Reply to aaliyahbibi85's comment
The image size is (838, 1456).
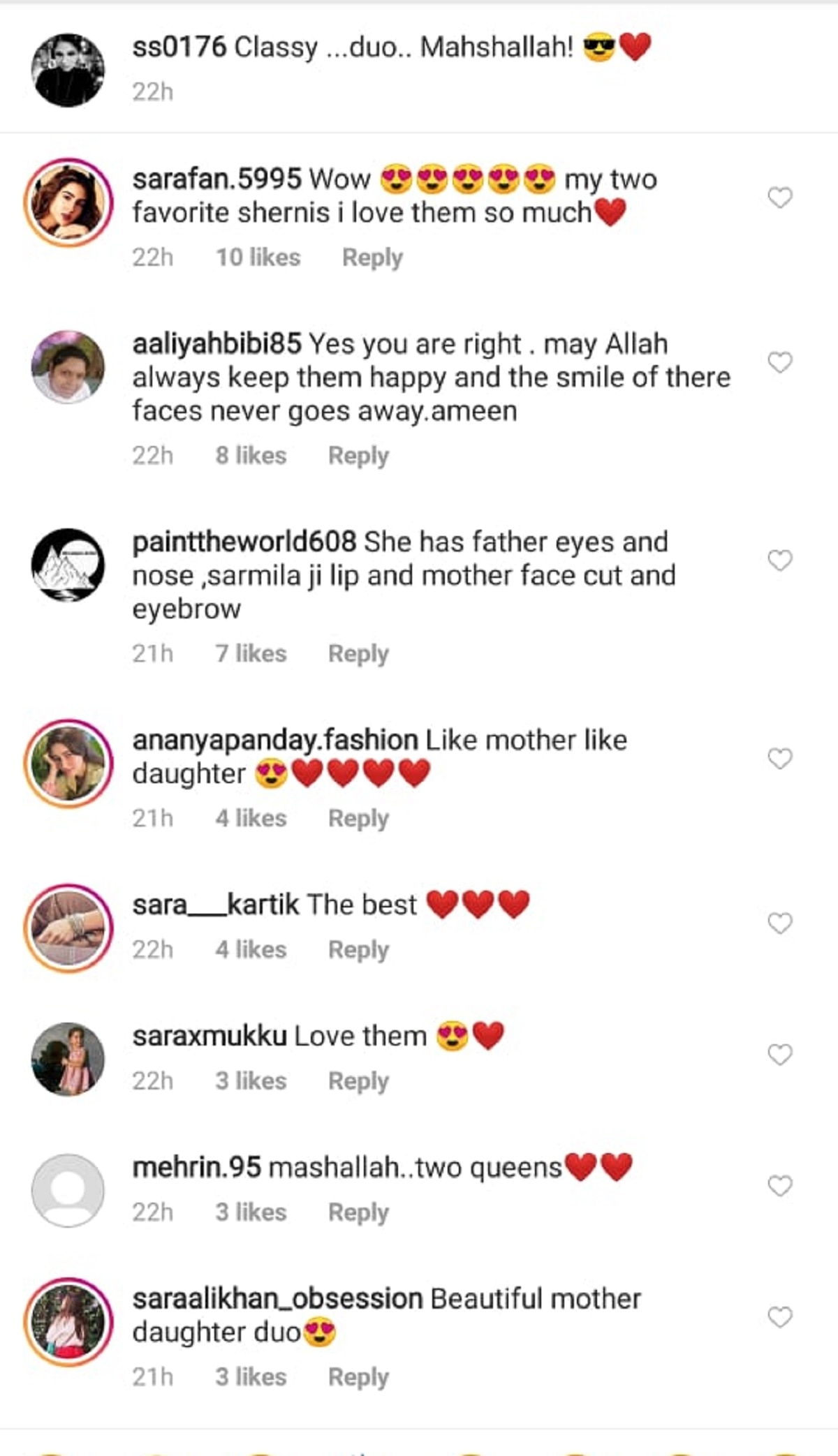(x=358, y=456)
